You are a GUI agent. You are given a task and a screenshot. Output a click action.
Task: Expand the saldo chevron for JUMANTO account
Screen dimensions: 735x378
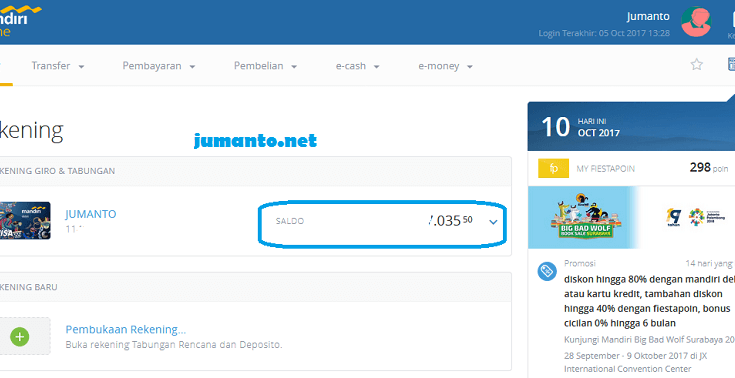(x=493, y=222)
